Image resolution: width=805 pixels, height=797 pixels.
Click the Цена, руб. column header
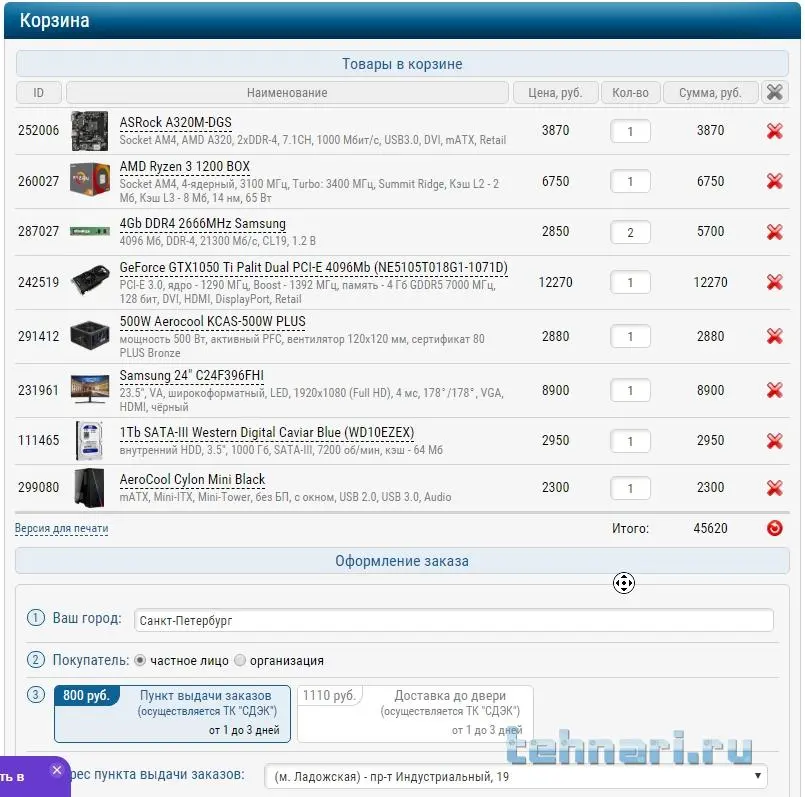(555, 92)
